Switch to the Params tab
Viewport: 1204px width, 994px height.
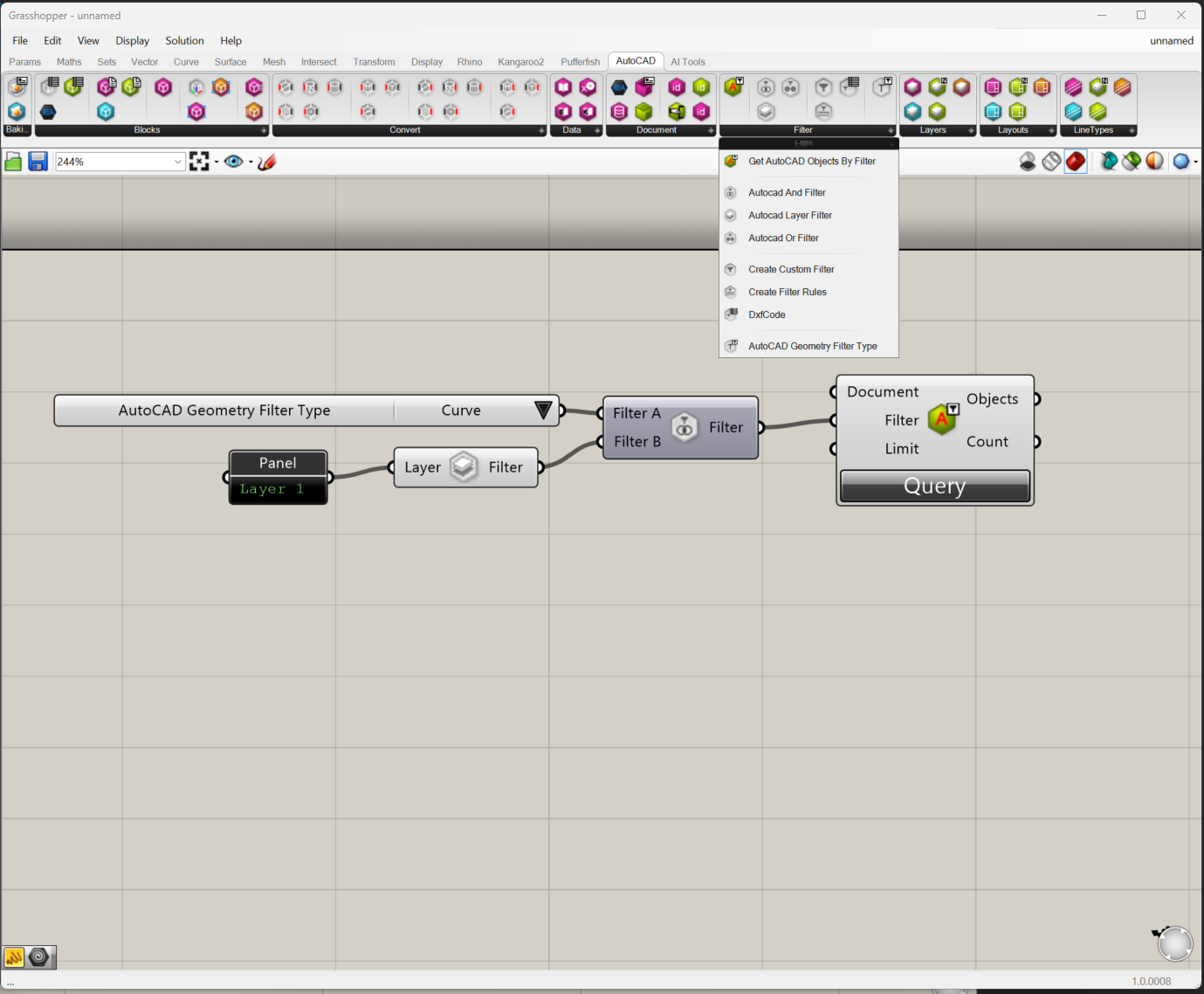(x=25, y=62)
